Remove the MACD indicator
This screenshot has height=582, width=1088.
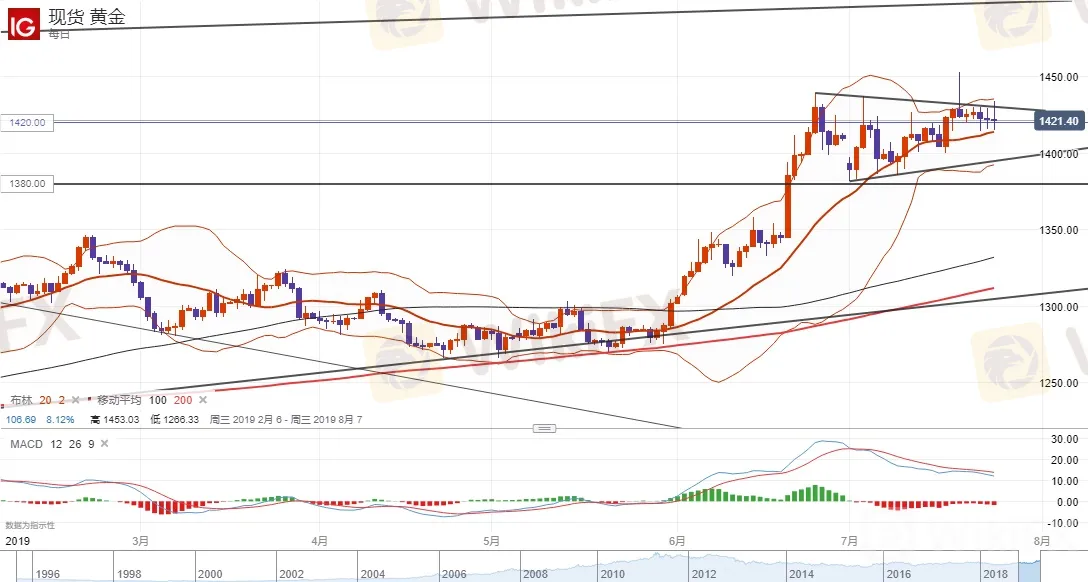[x=104, y=444]
